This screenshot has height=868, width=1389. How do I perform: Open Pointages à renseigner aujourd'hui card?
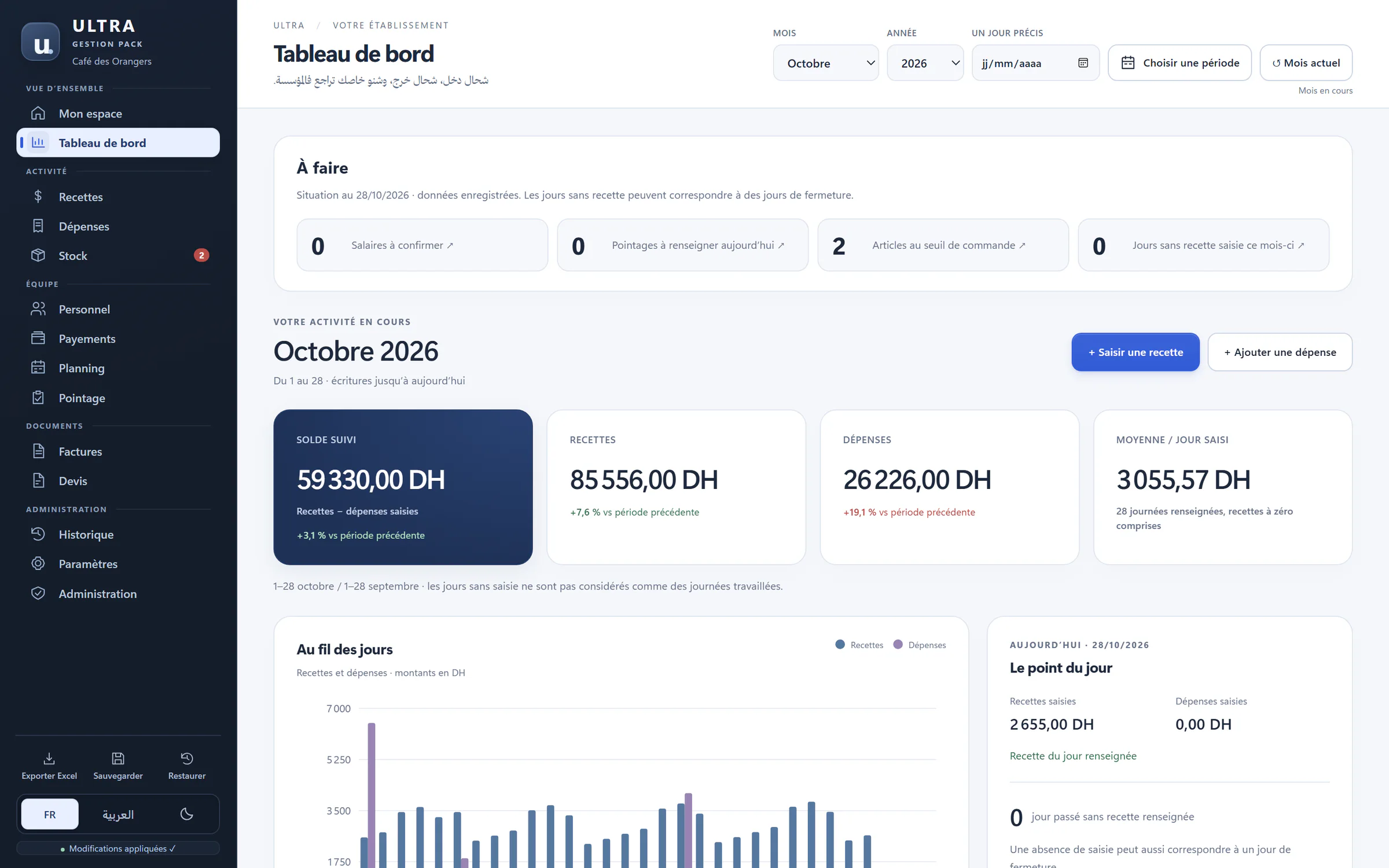tap(682, 245)
